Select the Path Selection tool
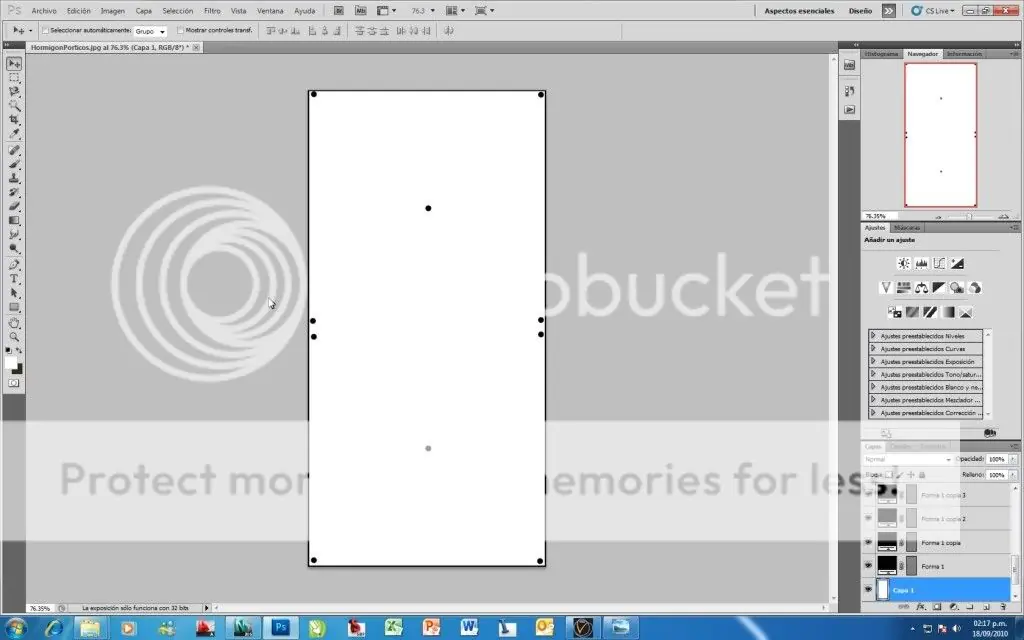 point(14,293)
